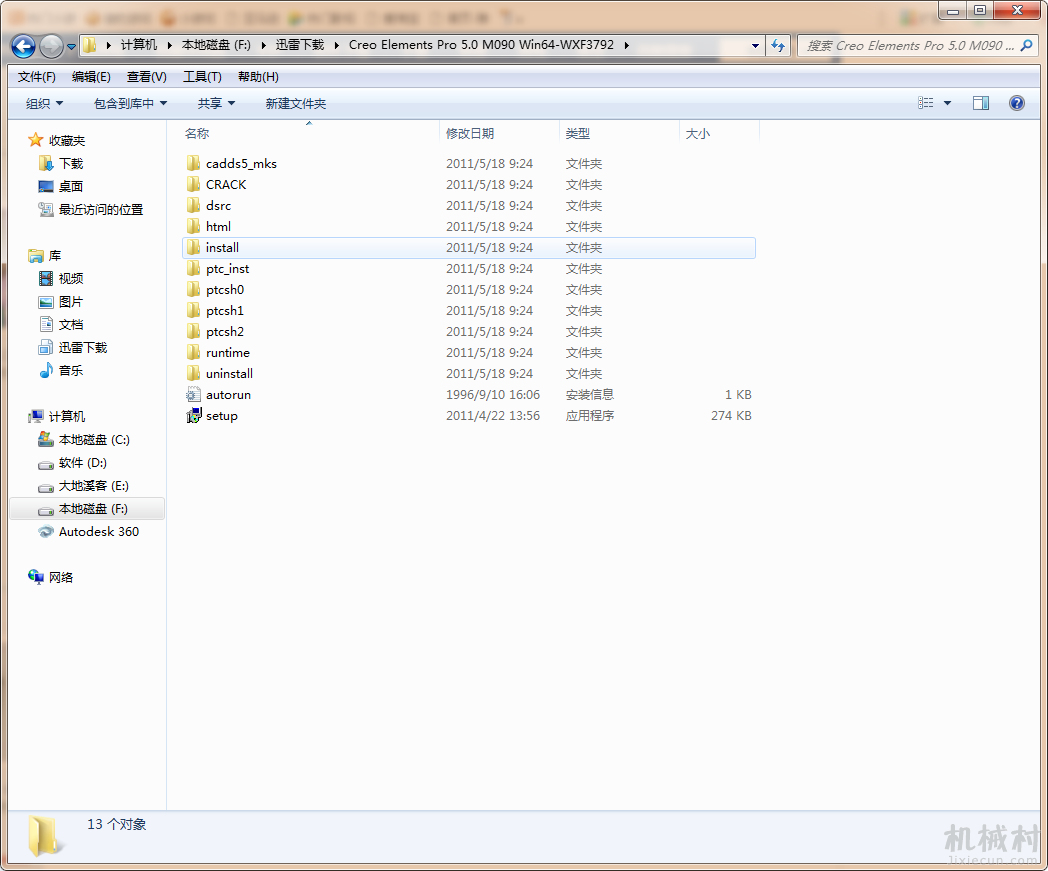The height and width of the screenshot is (871, 1048).
Task: Open the 编辑(E) menu
Action: [91, 77]
